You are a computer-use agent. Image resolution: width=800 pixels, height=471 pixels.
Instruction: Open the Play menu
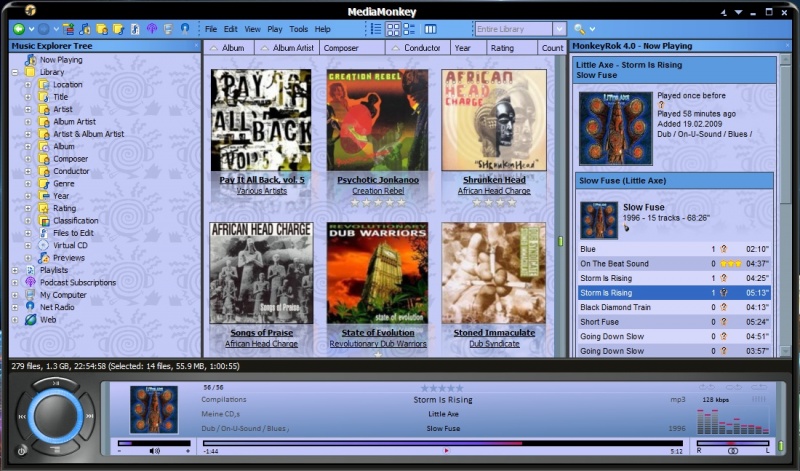point(275,29)
